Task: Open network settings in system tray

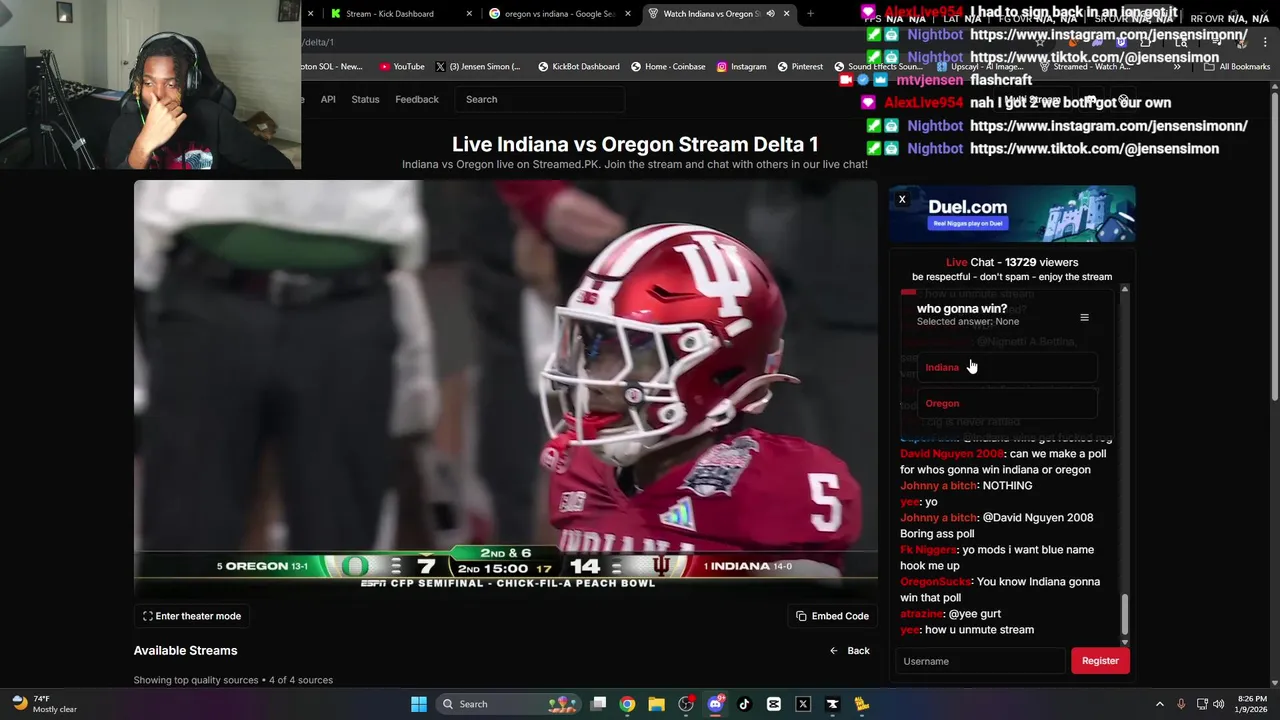Action: click(x=1202, y=704)
